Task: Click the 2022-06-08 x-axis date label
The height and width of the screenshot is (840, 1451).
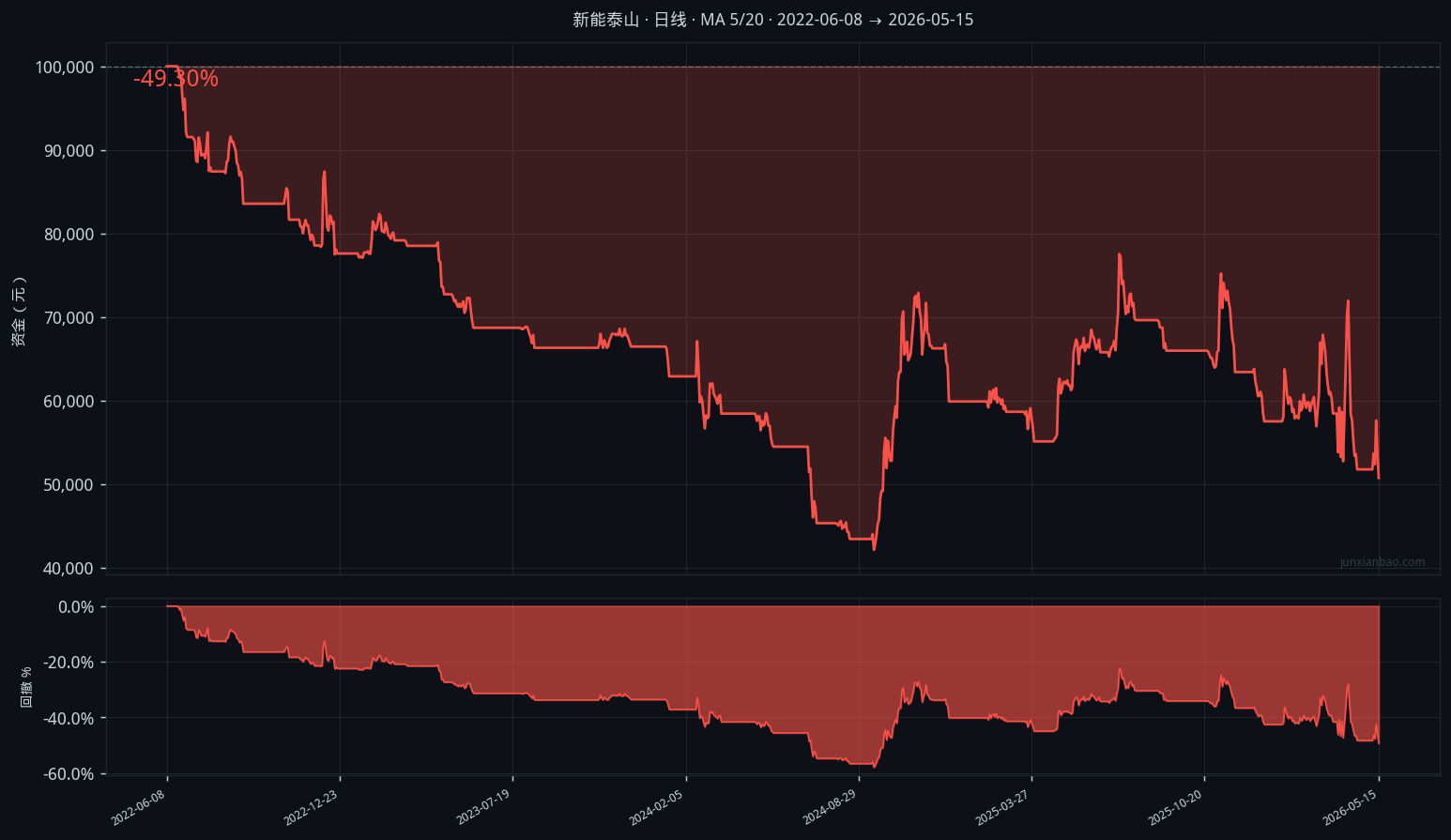Action: (x=139, y=807)
